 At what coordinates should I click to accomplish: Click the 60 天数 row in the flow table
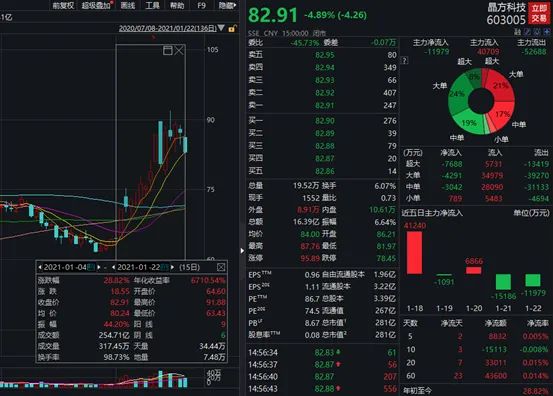click(476, 376)
